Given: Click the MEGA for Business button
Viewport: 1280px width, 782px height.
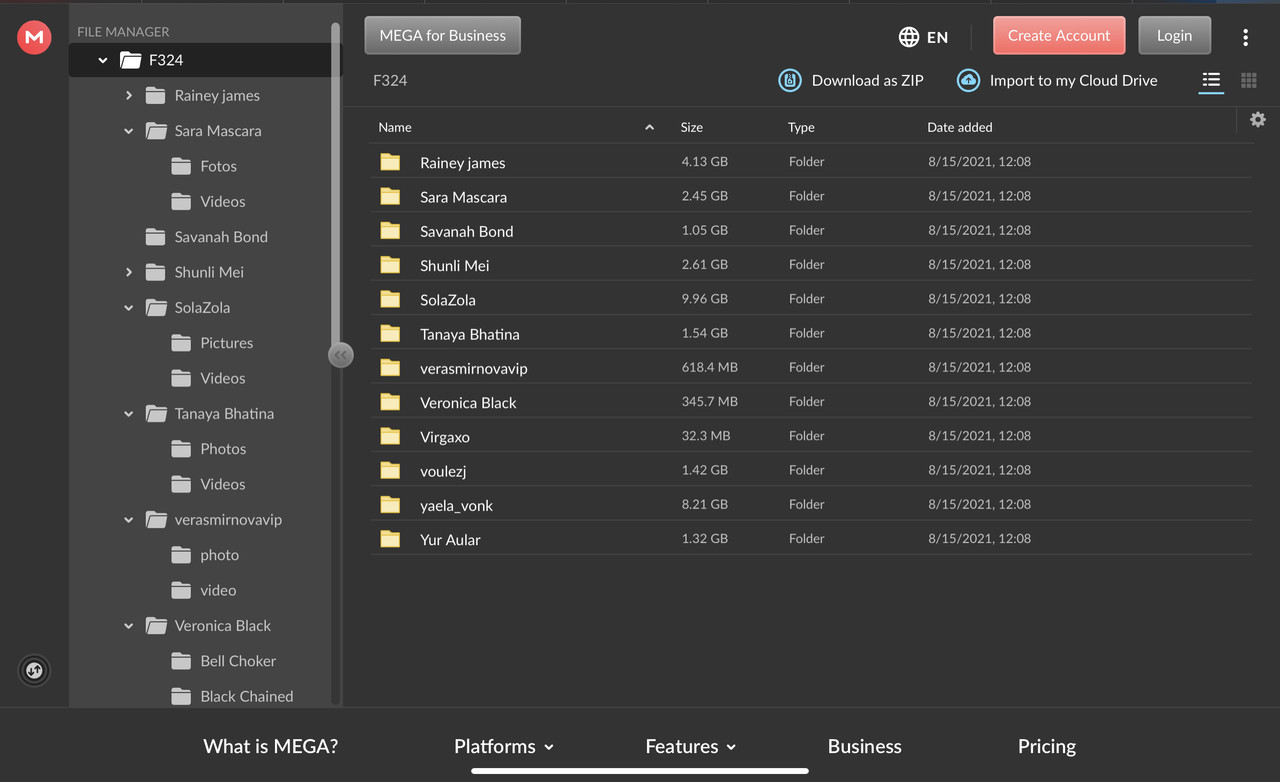Looking at the screenshot, I should pos(443,35).
